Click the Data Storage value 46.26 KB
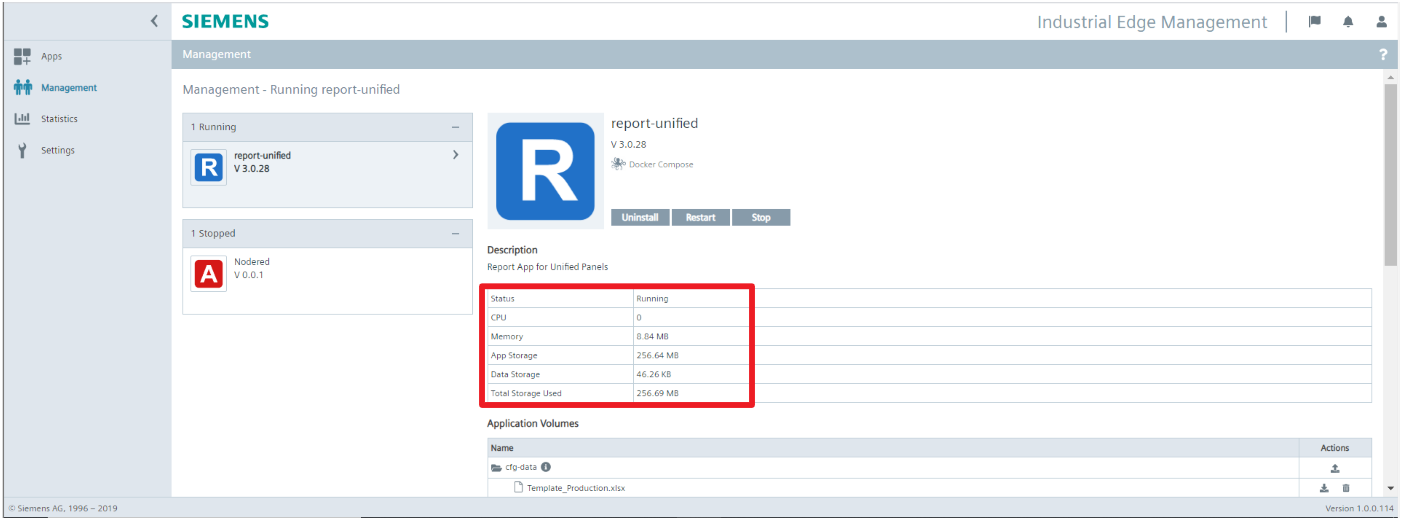This screenshot has height=522, width=1402. tap(654, 374)
